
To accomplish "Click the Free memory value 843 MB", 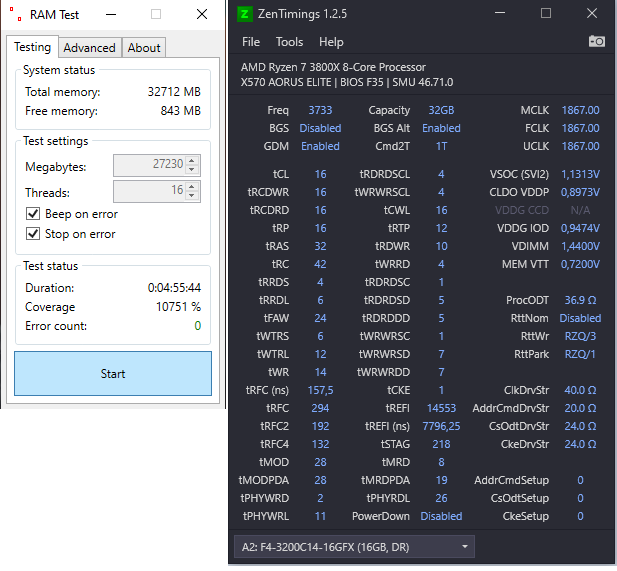I will [181, 111].
